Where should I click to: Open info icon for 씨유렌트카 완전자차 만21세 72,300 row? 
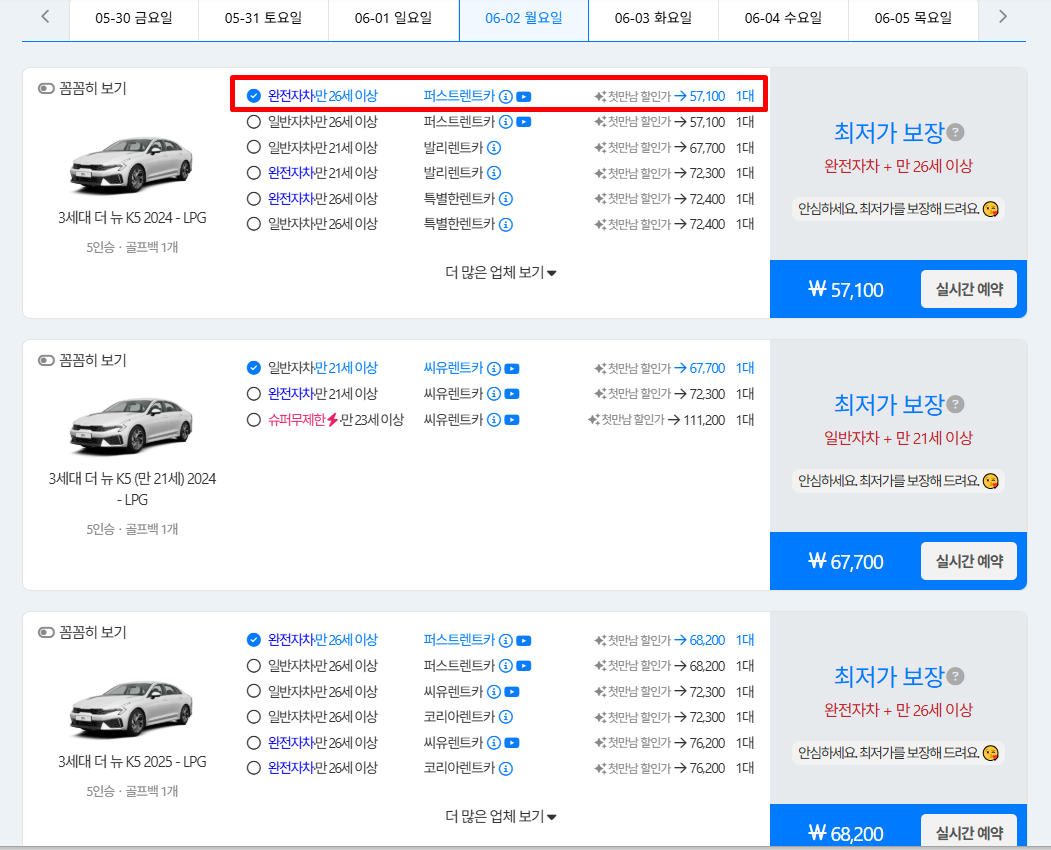coord(494,394)
